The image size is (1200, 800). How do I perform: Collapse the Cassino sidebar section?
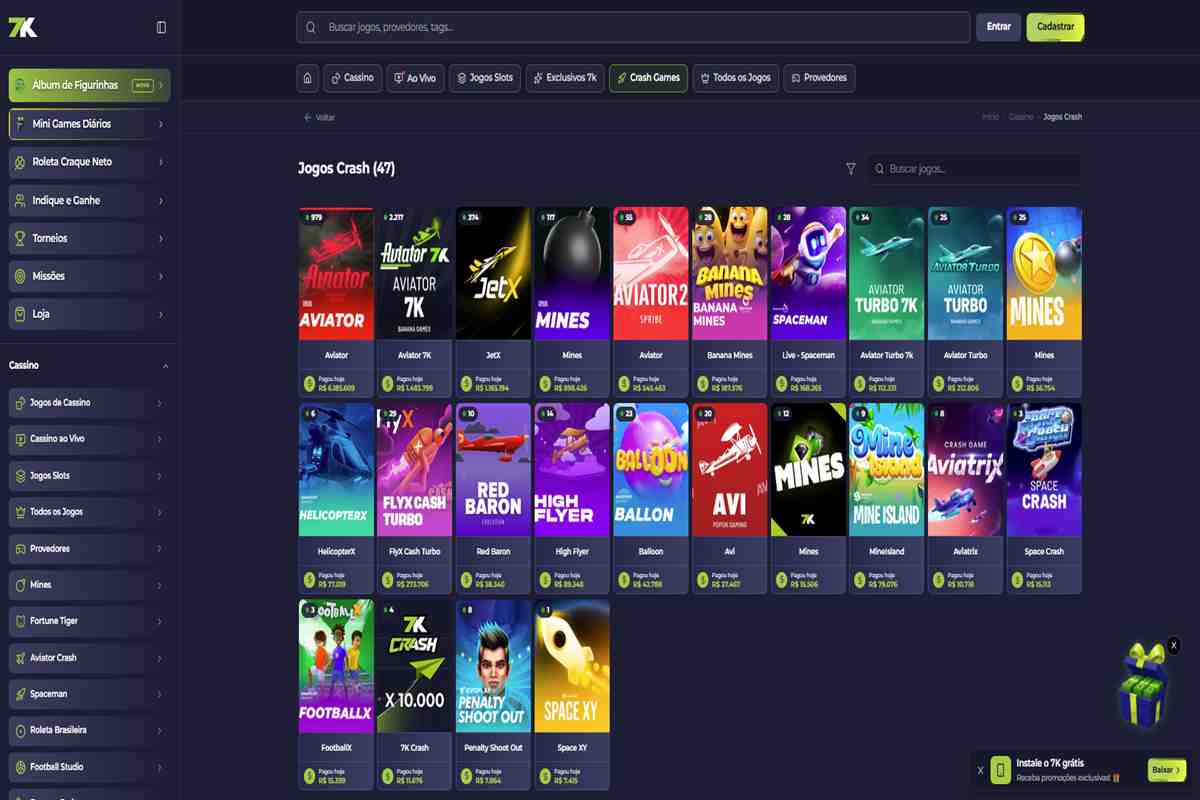tap(165, 366)
